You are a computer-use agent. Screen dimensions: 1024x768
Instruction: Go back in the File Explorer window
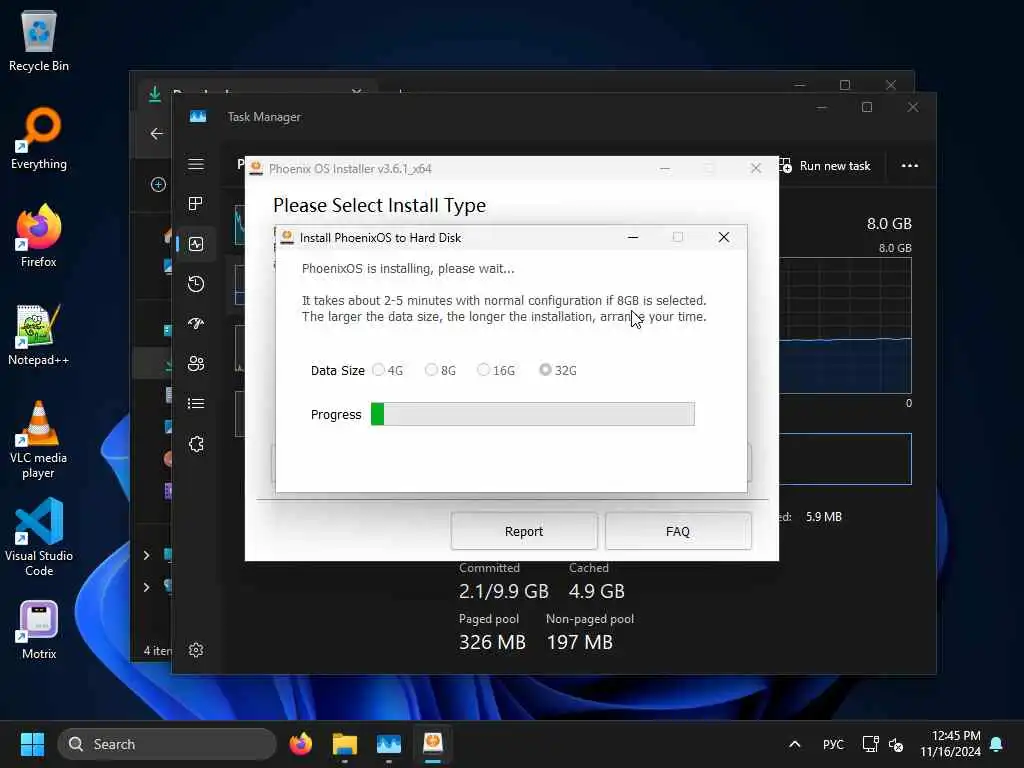[x=157, y=134]
